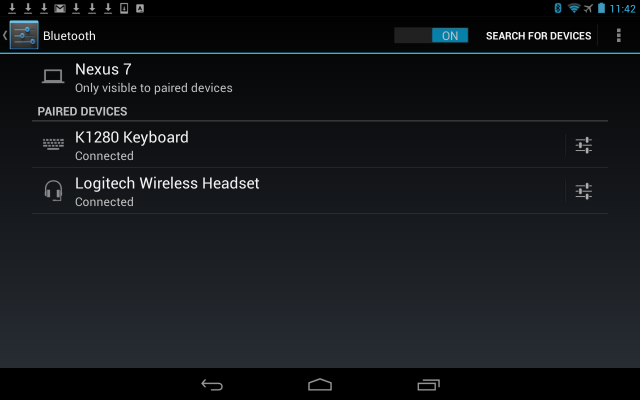Screen dimensions: 640x400
Task: Tap the Bluetooth title text
Action: click(x=69, y=36)
